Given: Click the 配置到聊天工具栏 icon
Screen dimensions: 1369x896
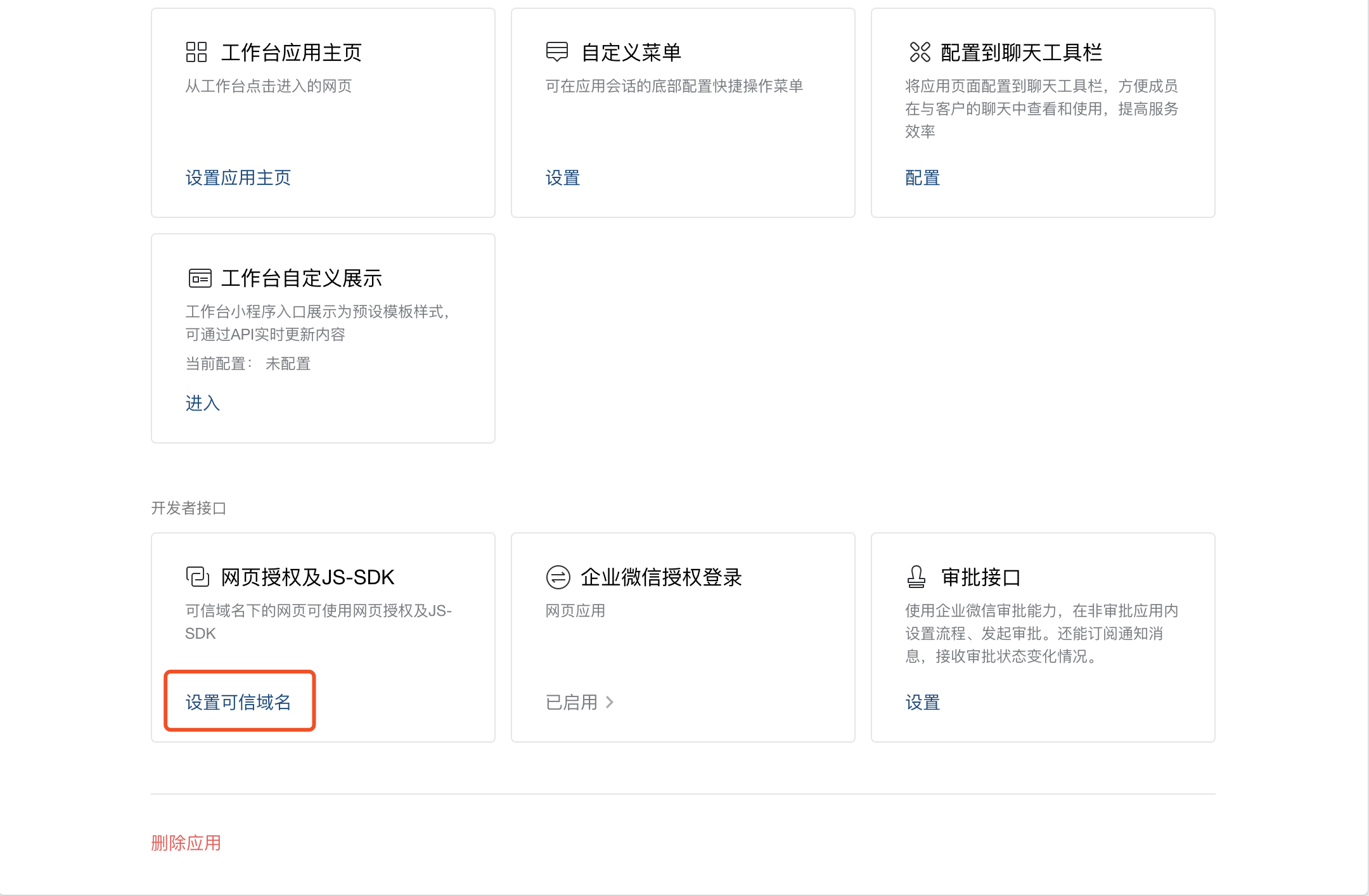Looking at the screenshot, I should pos(920,52).
